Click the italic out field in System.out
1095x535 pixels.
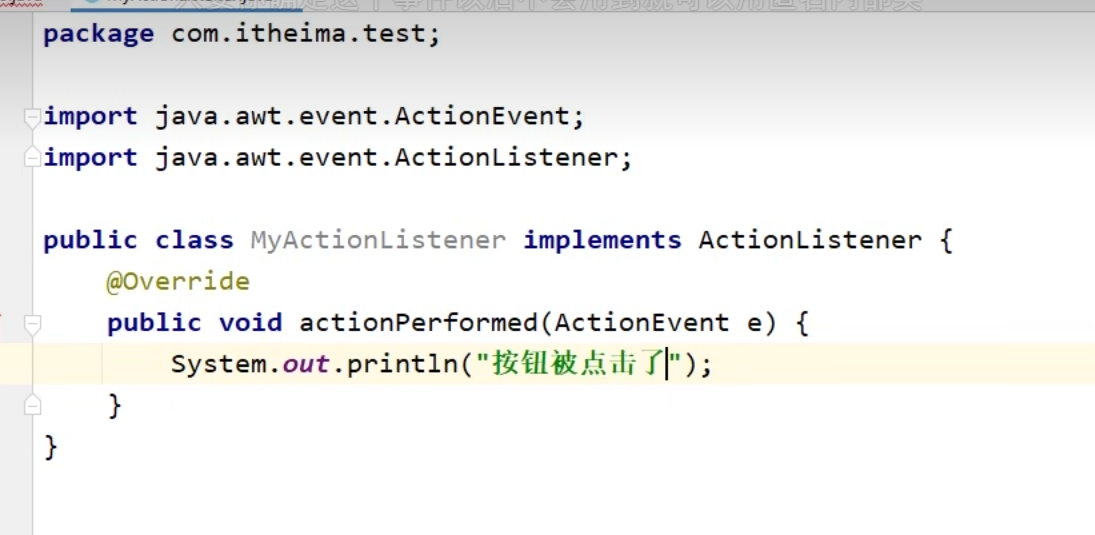pyautogui.click(x=305, y=364)
